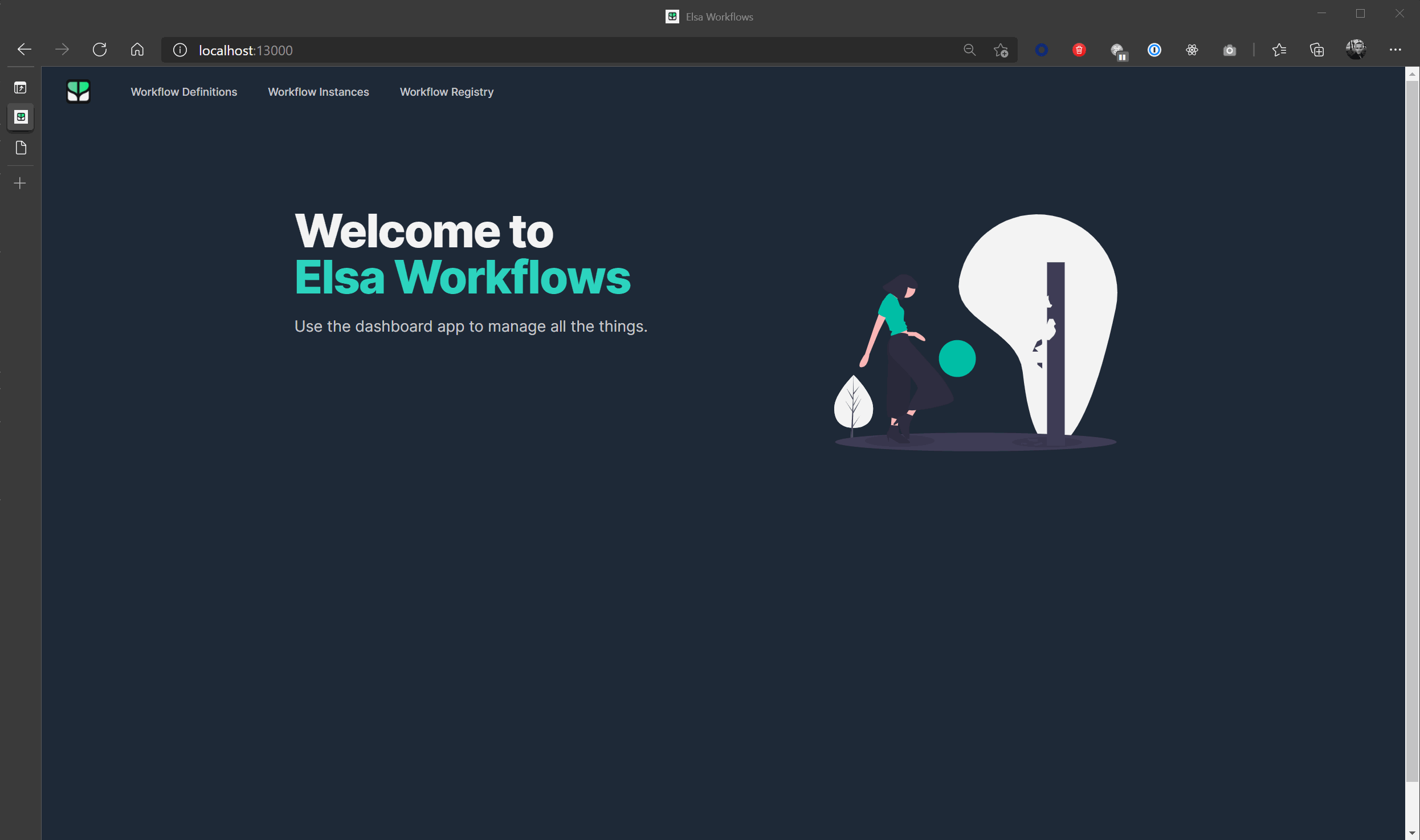
Task: Go back with the browser back arrow
Action: tap(24, 50)
